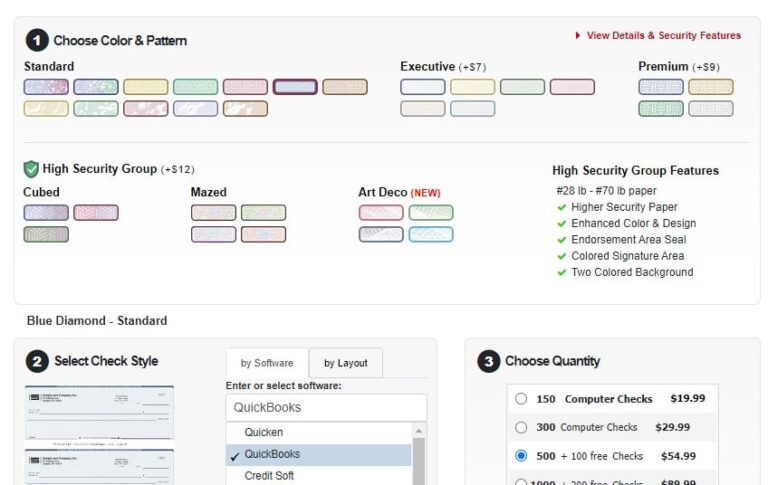Open View Details & Security Features link
The image size is (768, 485).
coord(664,36)
